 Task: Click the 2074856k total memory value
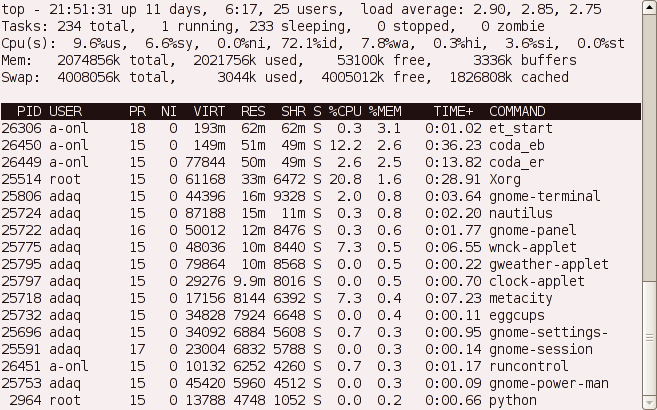click(x=88, y=60)
